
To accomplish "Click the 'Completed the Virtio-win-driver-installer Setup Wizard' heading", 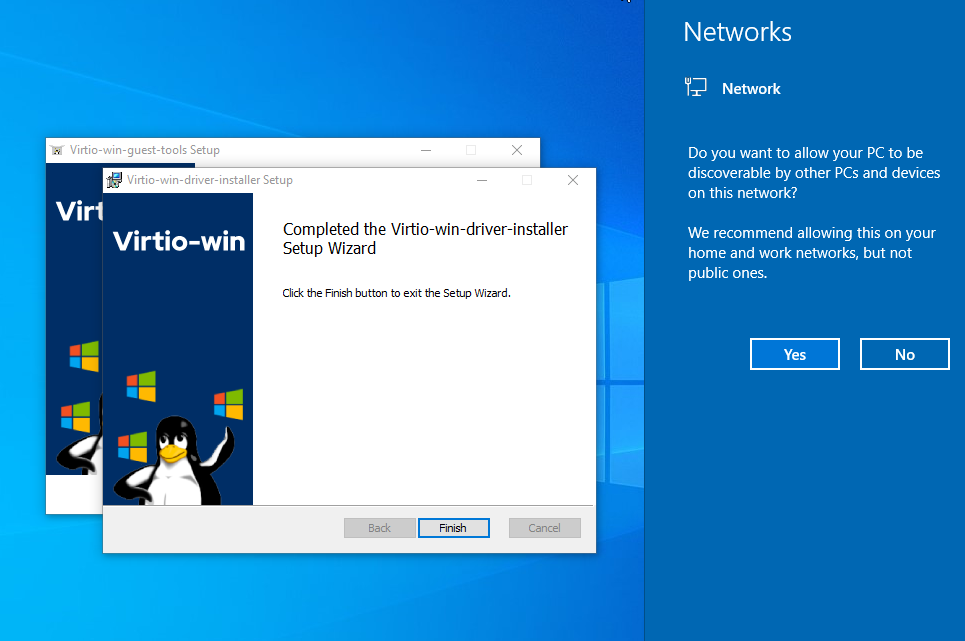I will (425, 239).
